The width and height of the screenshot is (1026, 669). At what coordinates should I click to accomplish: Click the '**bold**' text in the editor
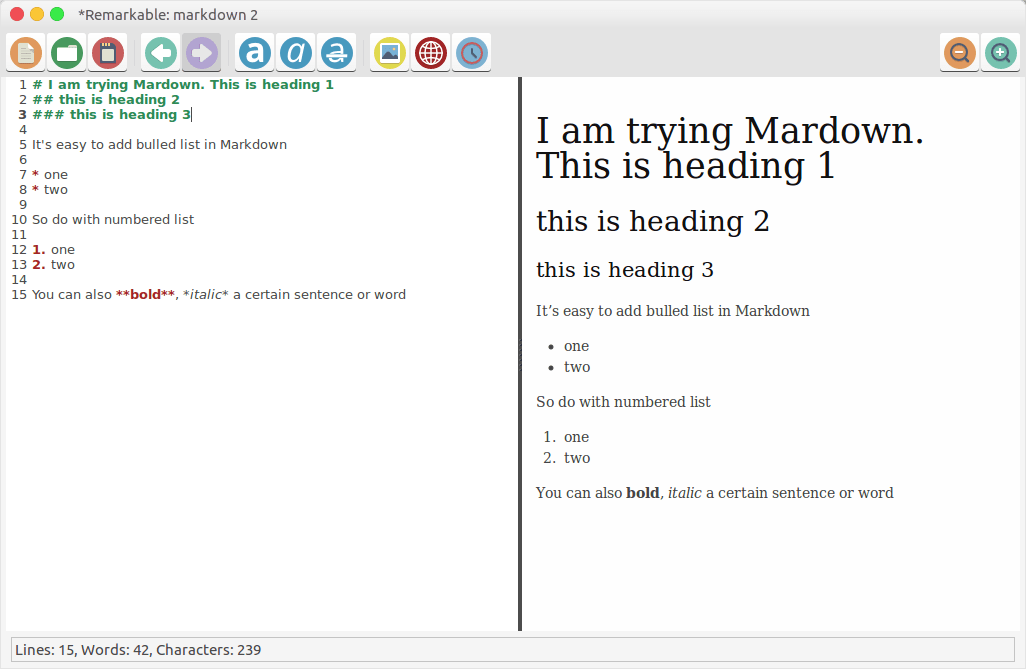[x=145, y=294]
